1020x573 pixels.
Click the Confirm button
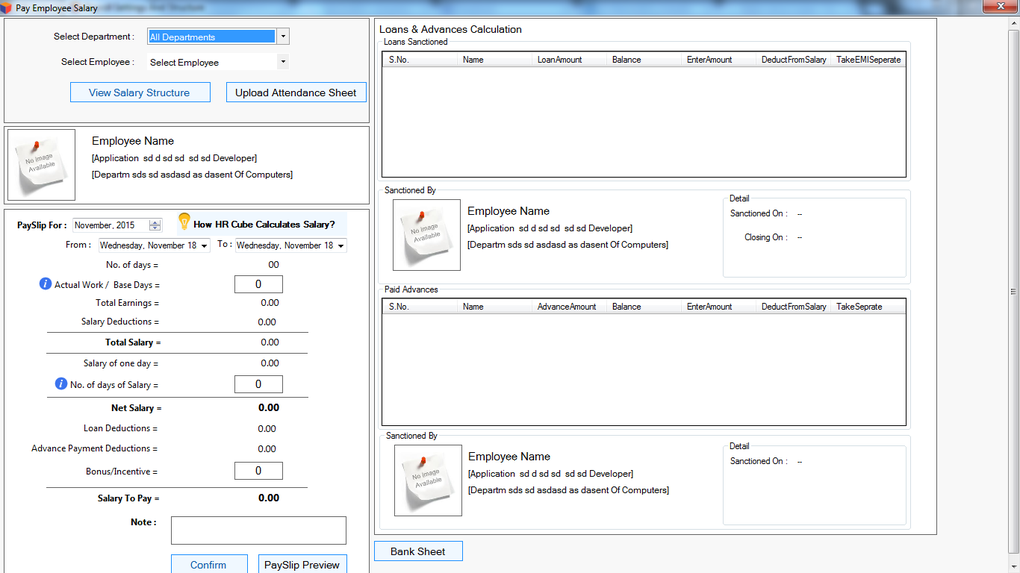tap(209, 564)
